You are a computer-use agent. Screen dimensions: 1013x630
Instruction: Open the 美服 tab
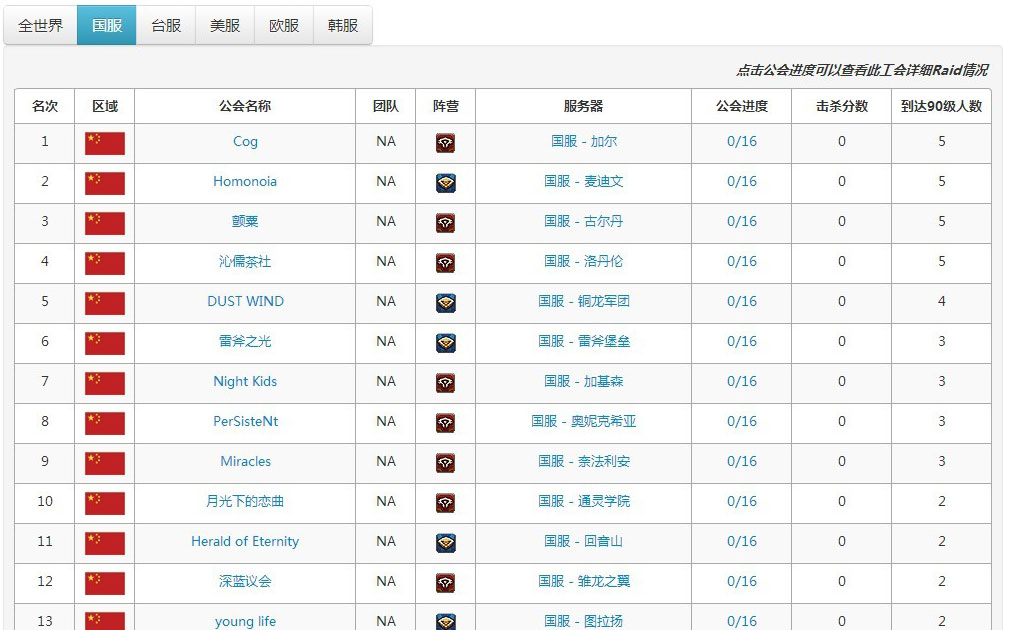coord(225,26)
